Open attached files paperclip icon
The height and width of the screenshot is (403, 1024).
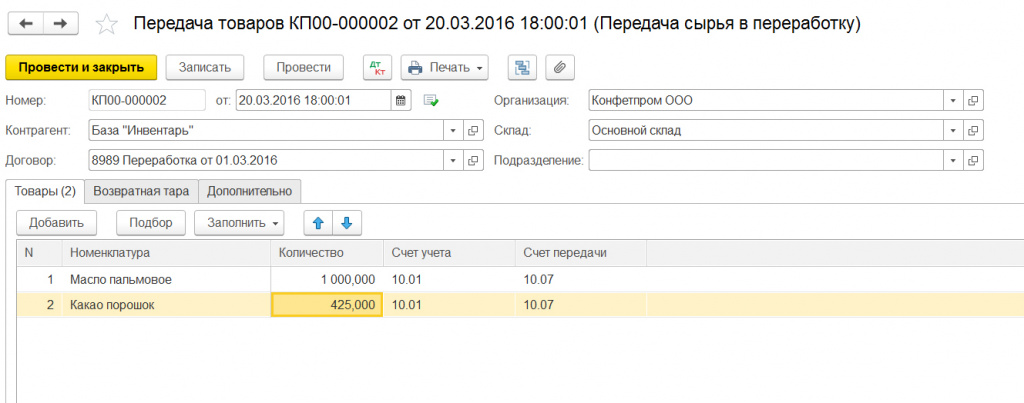pos(560,67)
